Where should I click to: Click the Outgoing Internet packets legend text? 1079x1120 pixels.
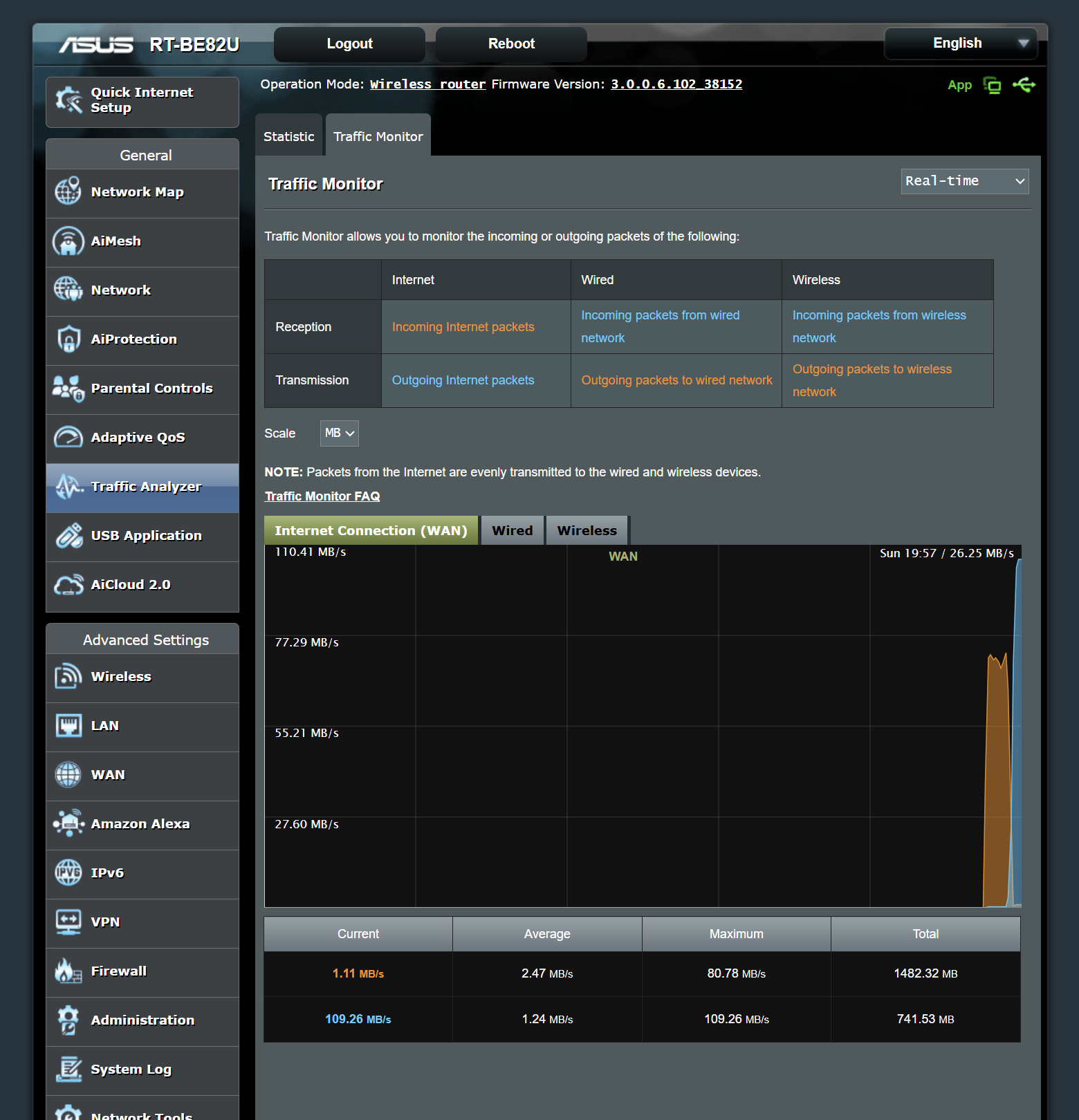463,380
